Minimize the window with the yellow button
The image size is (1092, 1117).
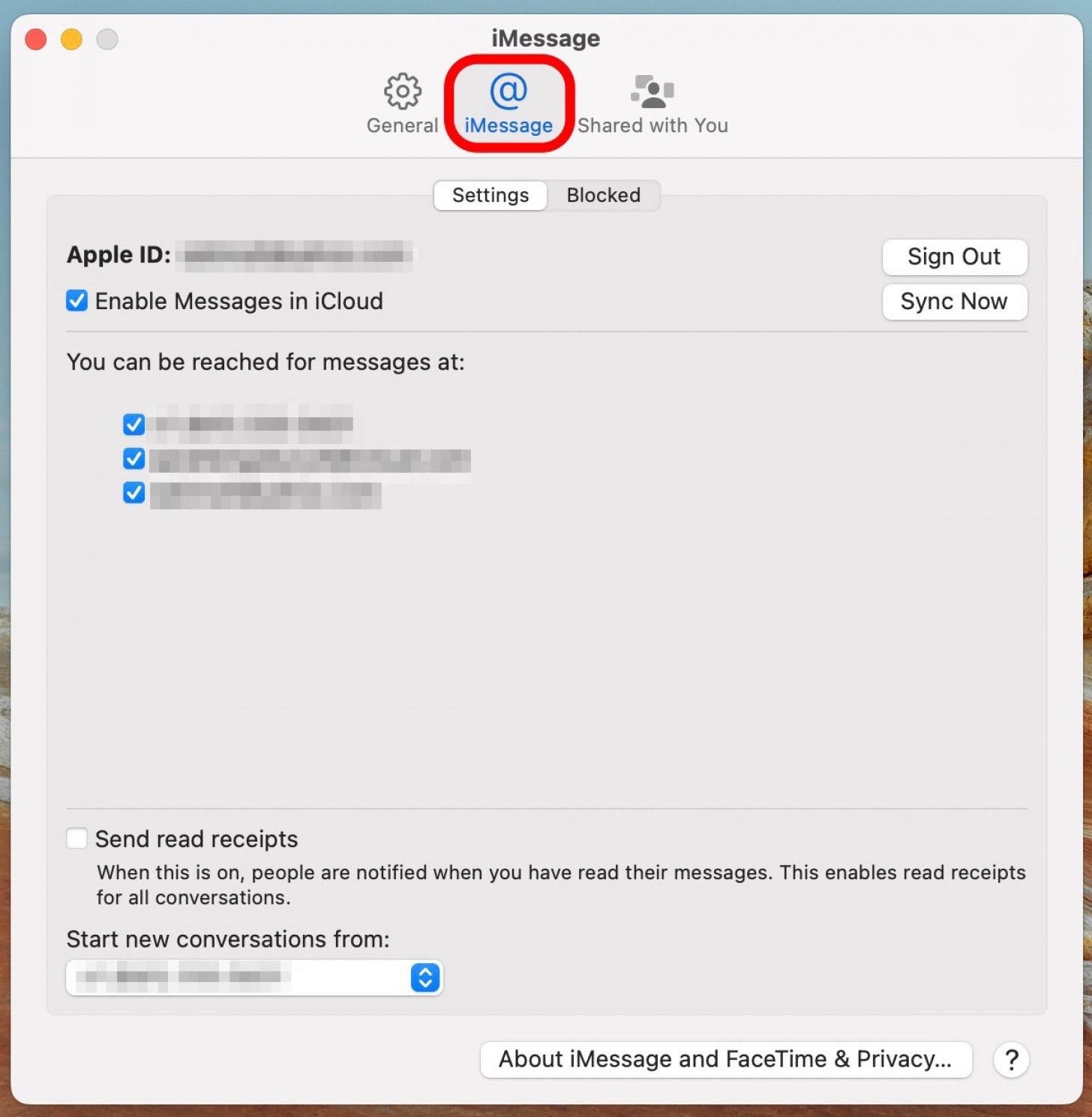(x=72, y=39)
